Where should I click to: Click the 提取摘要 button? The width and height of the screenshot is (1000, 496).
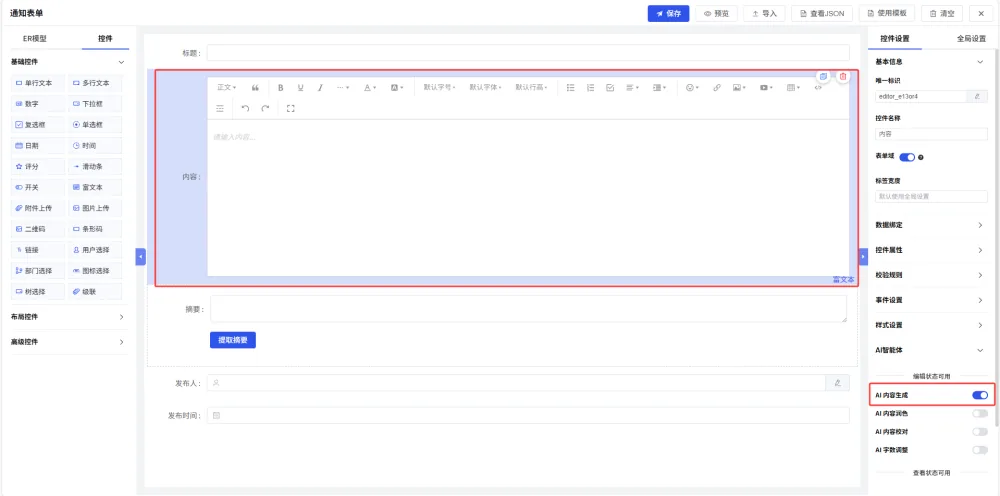233,340
